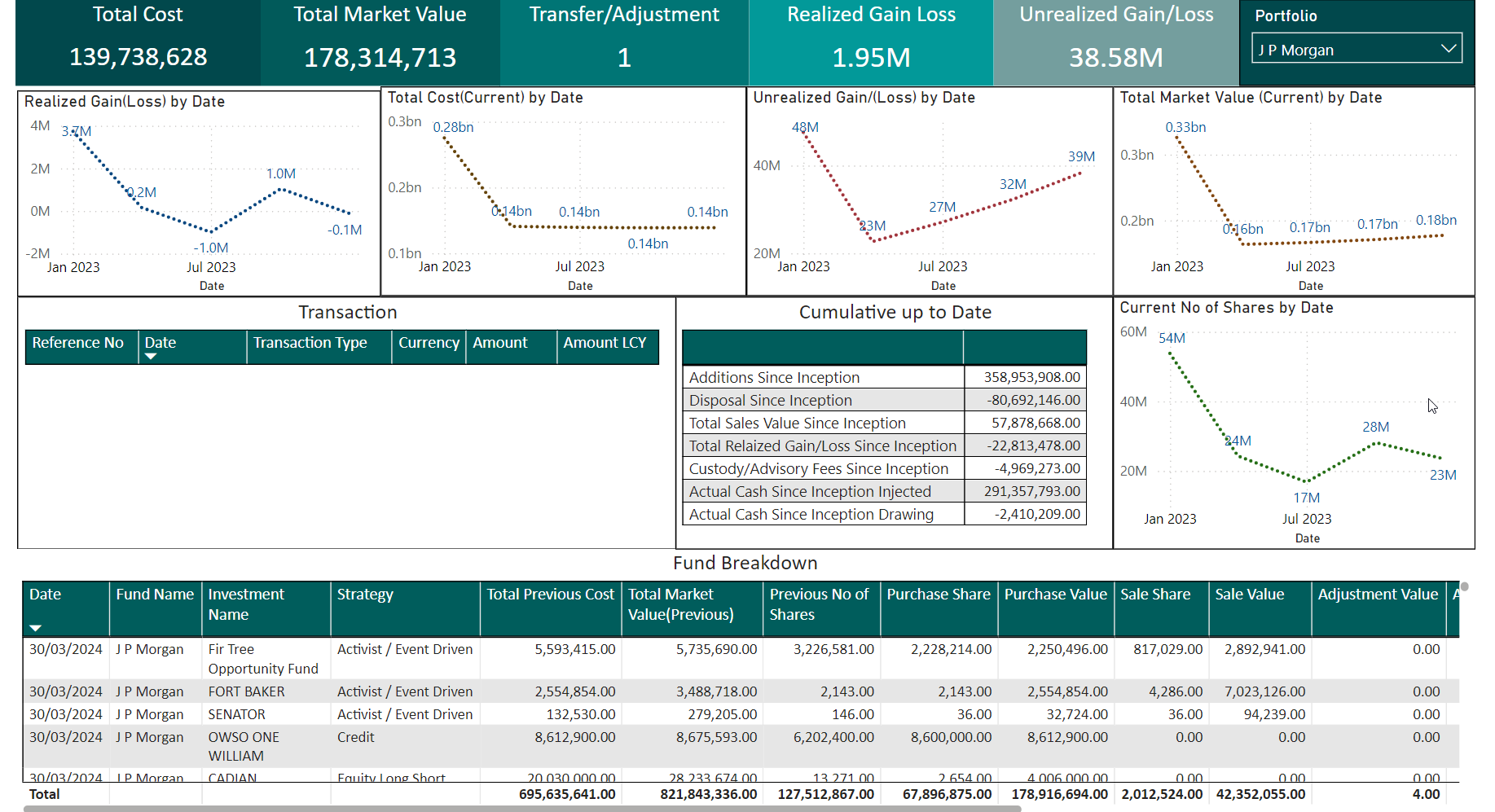Click the Sale Value column header
The height and width of the screenshot is (812, 1495).
1249,595
